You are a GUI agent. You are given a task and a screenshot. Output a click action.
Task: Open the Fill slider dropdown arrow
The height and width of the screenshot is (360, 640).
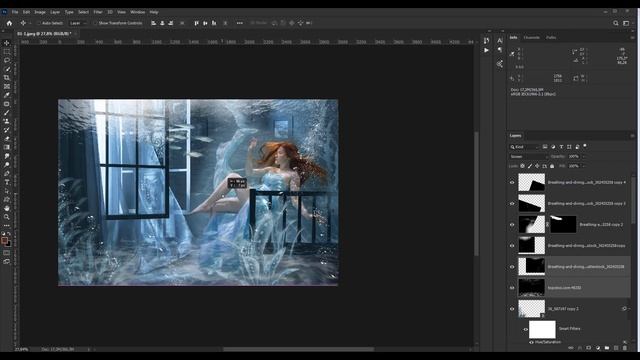584,166
